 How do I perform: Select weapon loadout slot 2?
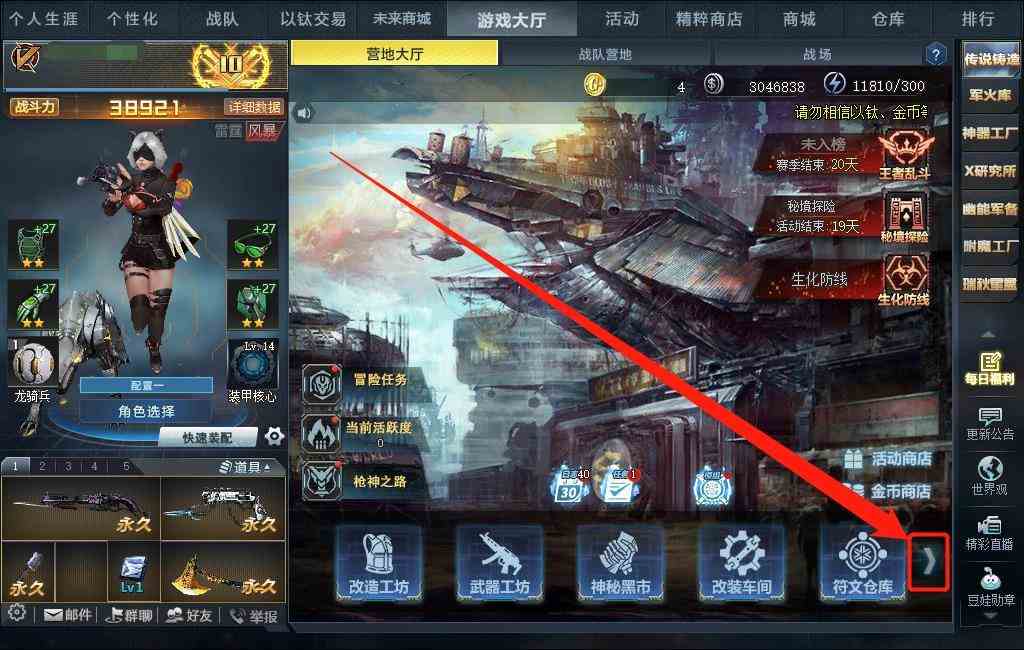(x=42, y=466)
